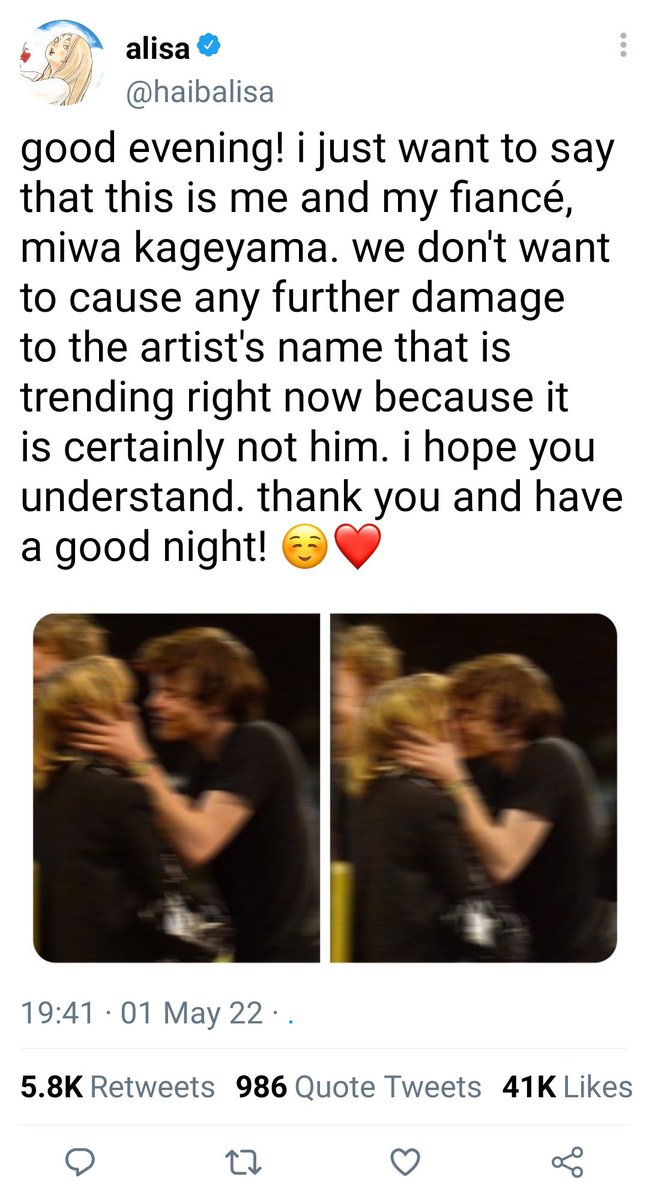
Task: Open the left attached photo
Action: pyautogui.click(x=176, y=788)
